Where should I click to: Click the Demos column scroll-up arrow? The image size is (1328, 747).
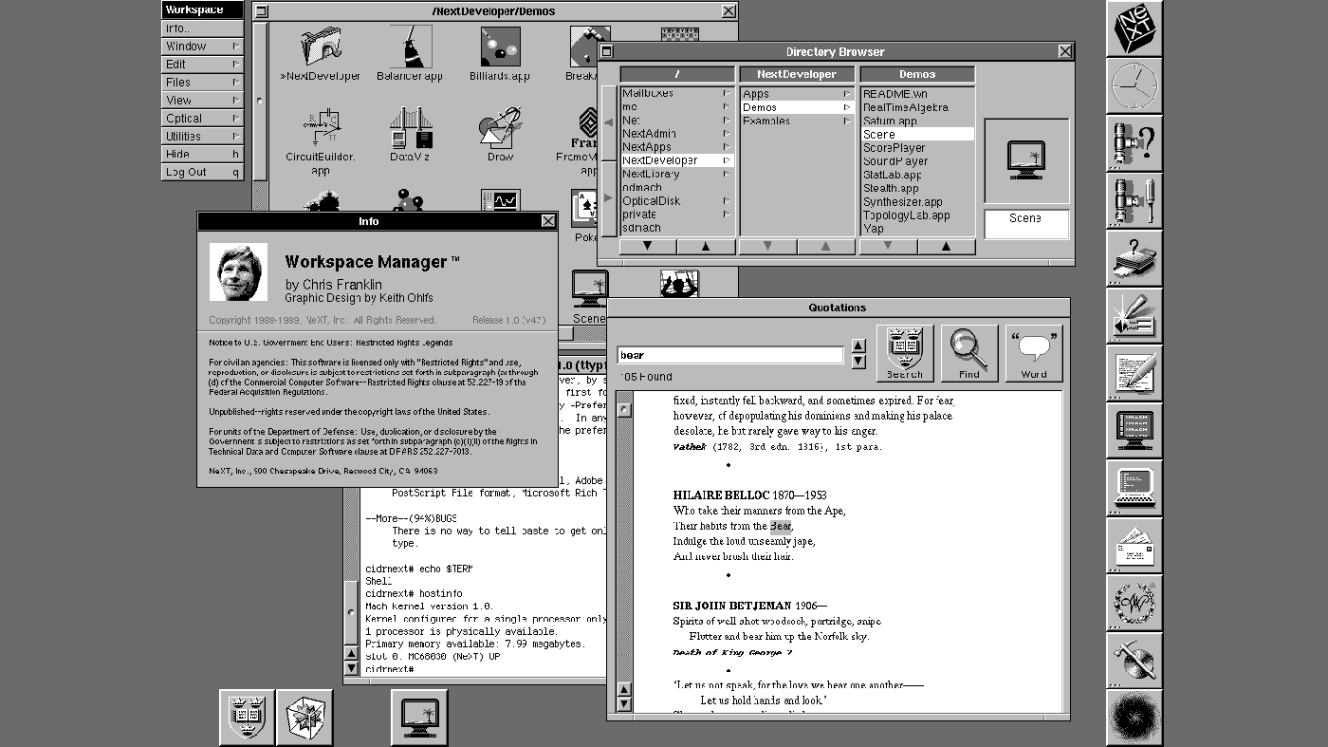tap(945, 246)
